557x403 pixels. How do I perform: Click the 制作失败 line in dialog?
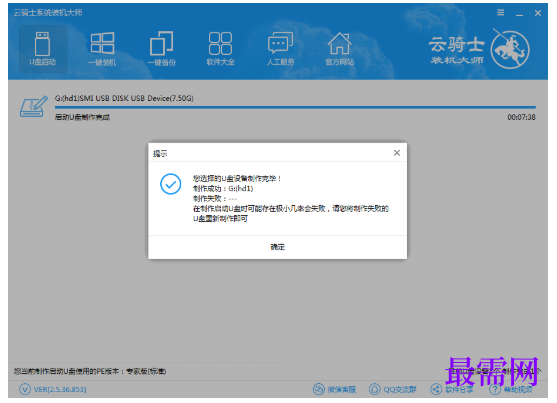pyautogui.click(x=215, y=199)
